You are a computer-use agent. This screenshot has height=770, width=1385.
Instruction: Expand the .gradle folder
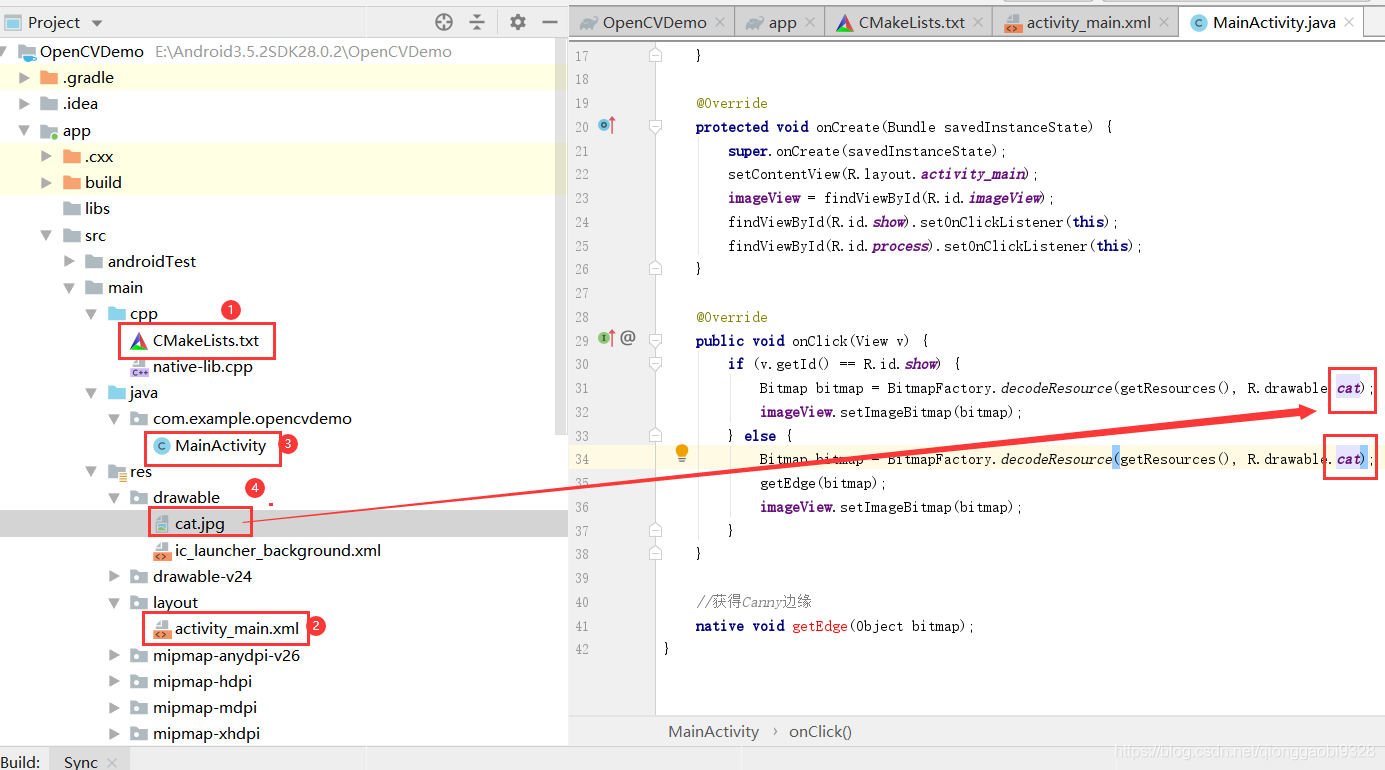click(25, 78)
